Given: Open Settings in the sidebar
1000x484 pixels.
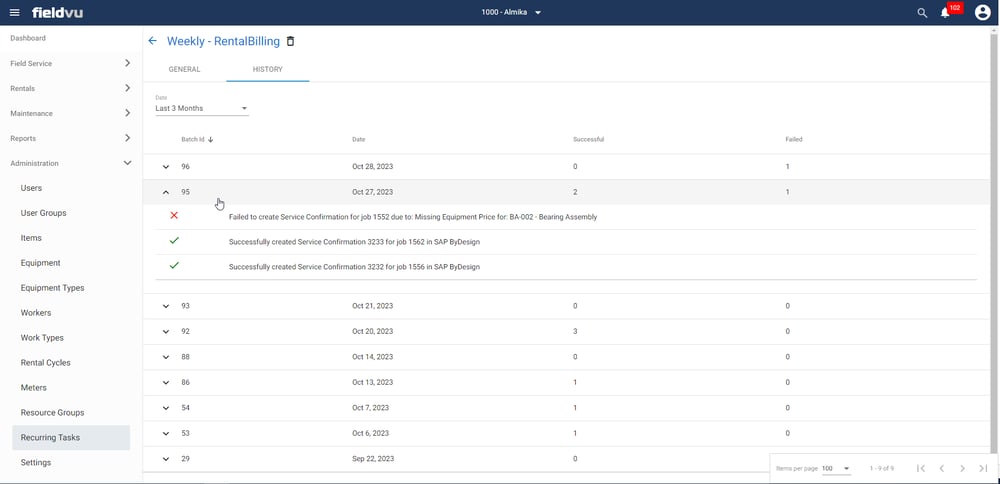Looking at the screenshot, I should (x=36, y=462).
